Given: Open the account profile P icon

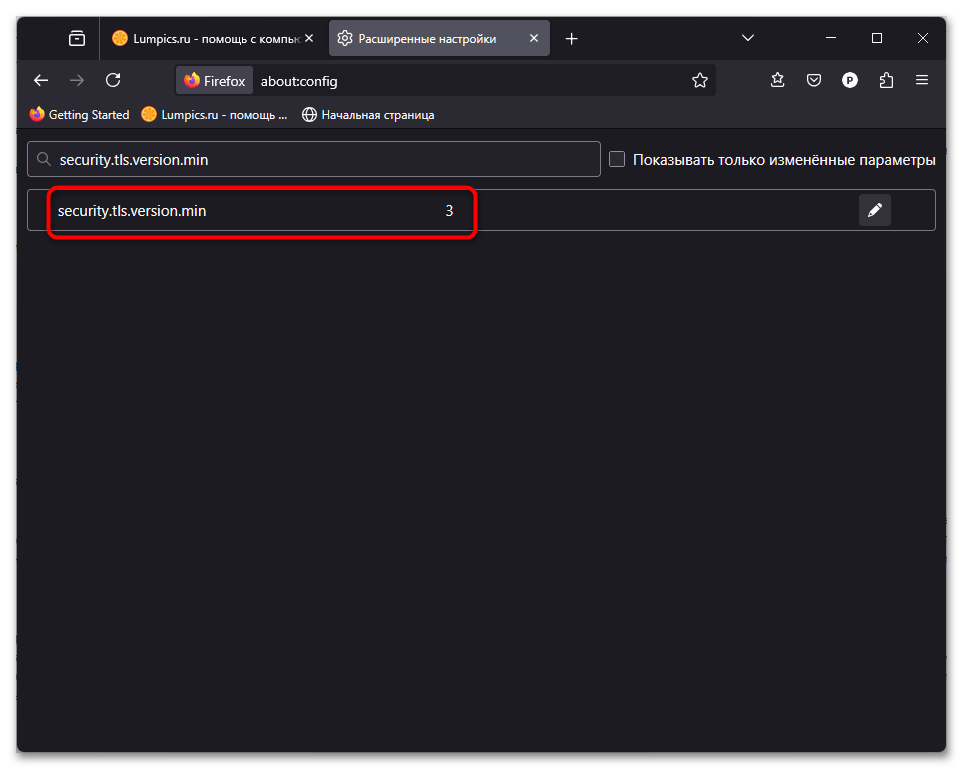Looking at the screenshot, I should (850, 80).
